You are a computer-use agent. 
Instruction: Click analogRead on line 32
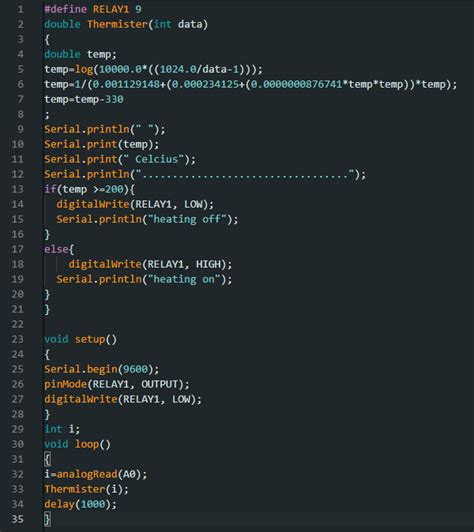click(x=87, y=474)
